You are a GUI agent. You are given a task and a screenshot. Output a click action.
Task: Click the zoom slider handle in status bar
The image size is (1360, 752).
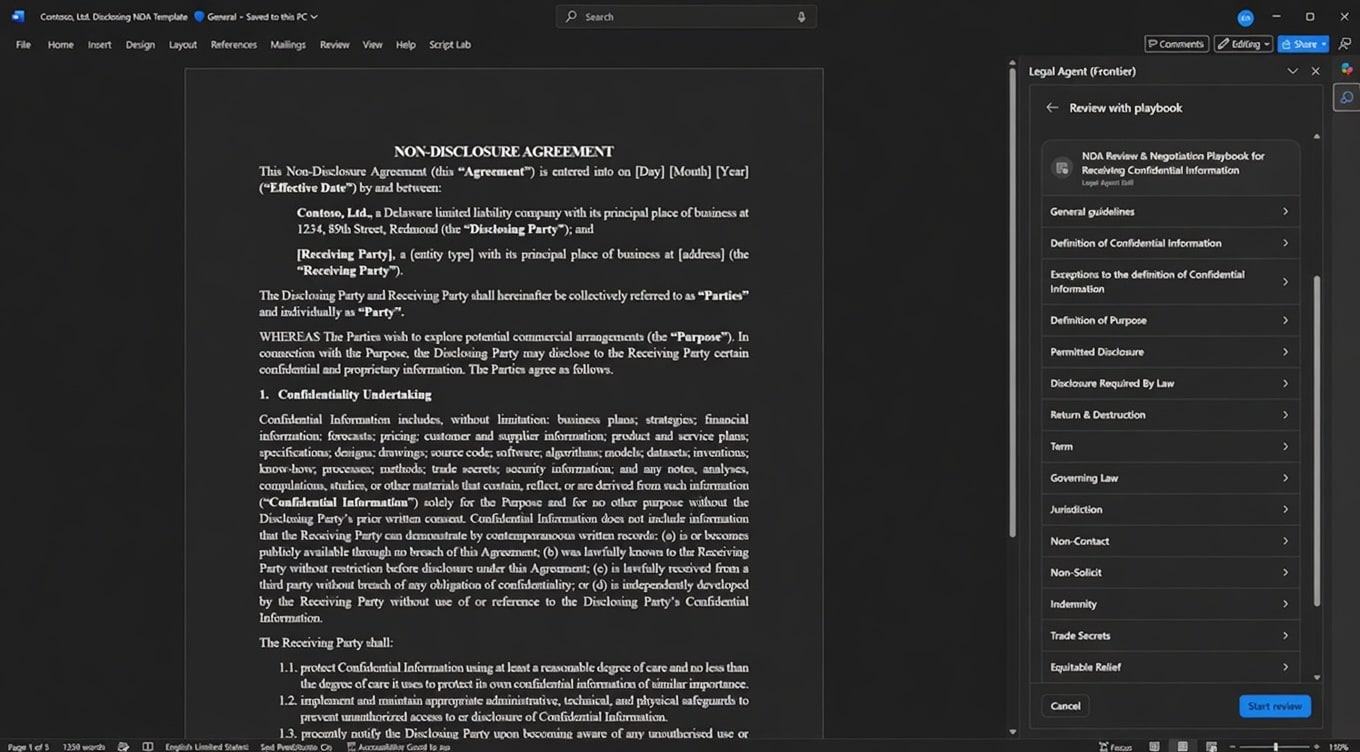pyautogui.click(x=1274, y=746)
